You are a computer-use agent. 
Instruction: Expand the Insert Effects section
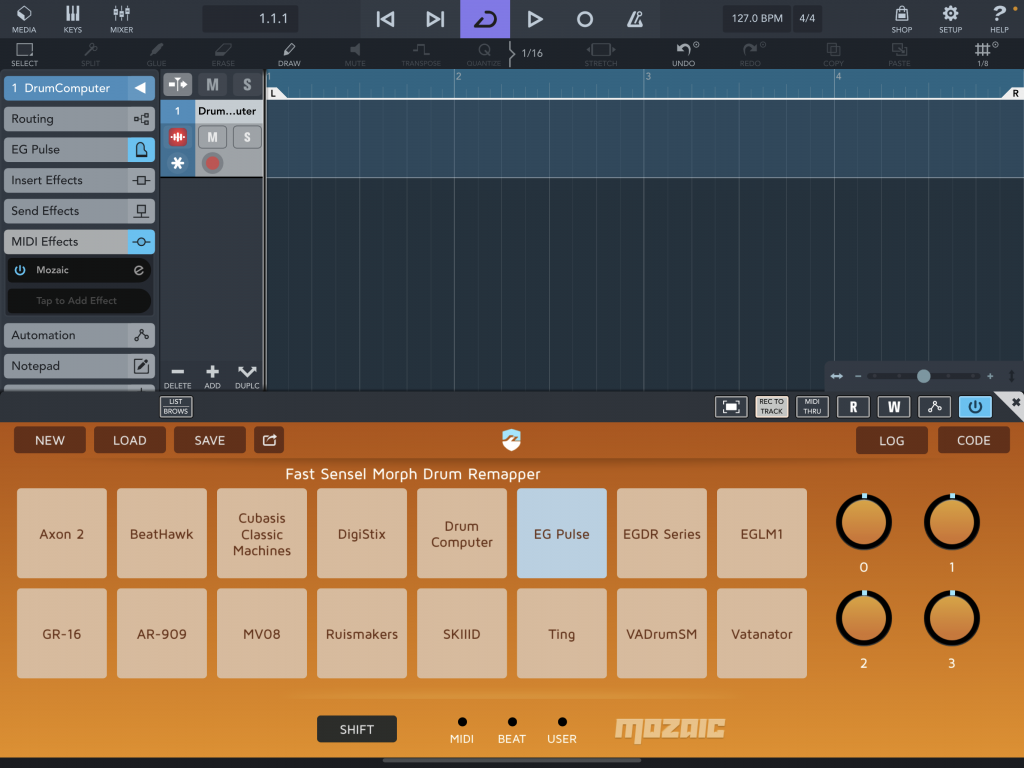pos(79,180)
